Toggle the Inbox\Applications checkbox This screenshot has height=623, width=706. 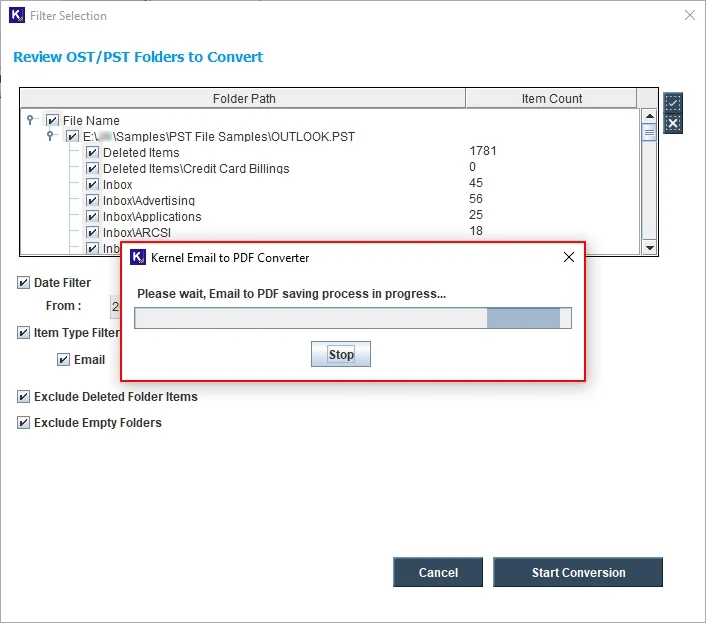[x=92, y=217]
